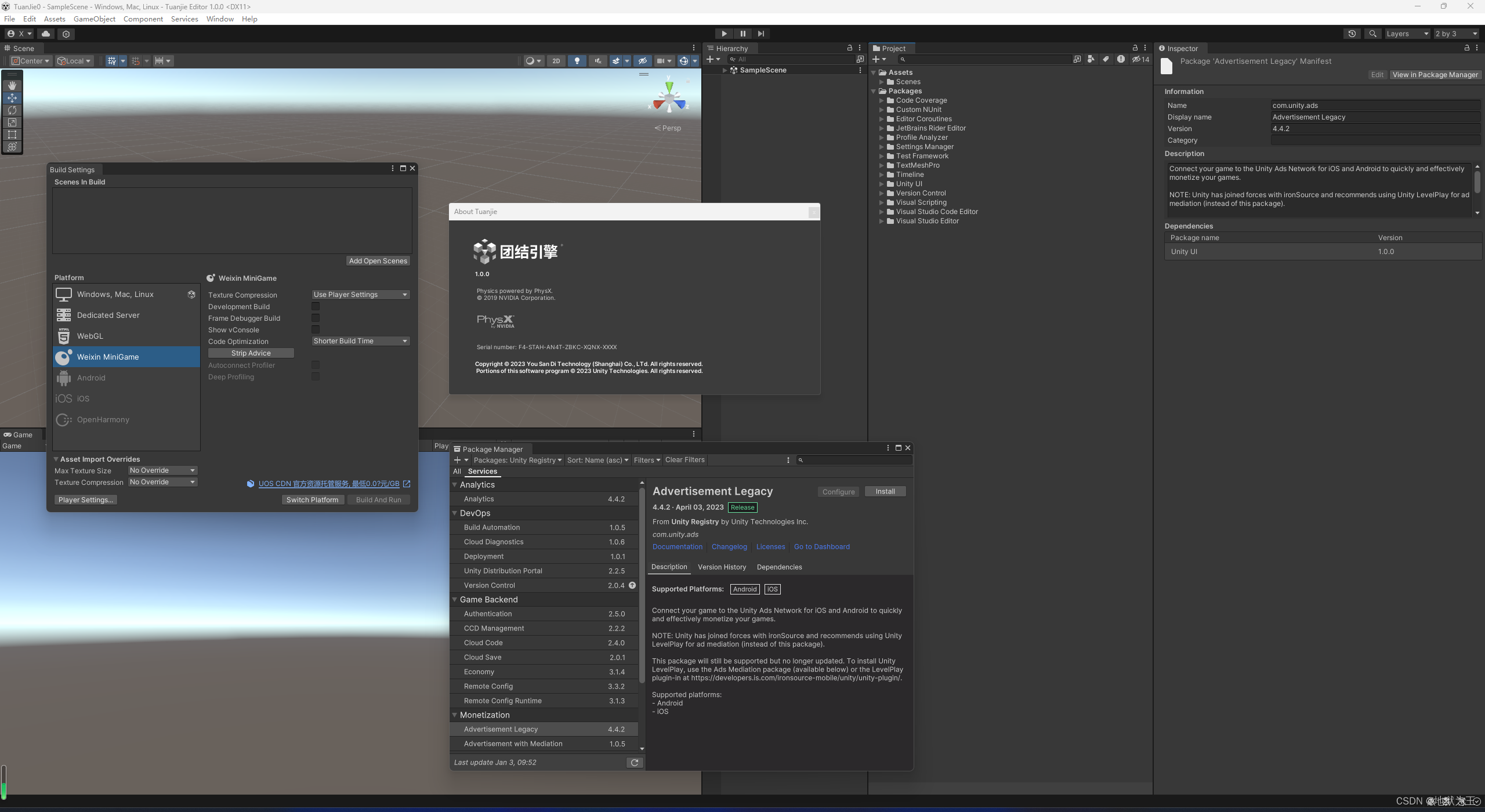Click Package Manager list scrollbar
This screenshot has width=1485, height=812.
click(x=642, y=586)
